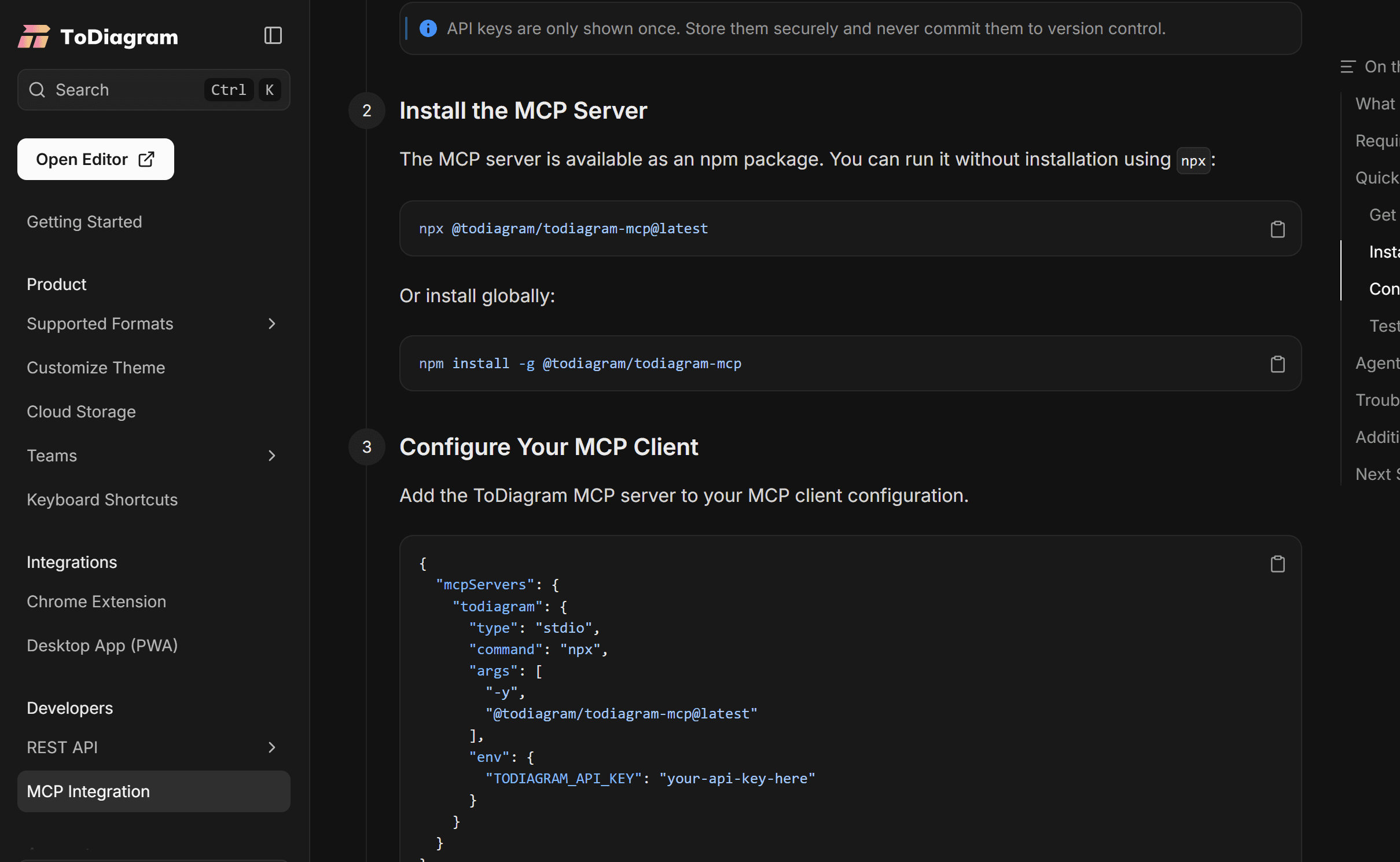Open Customize Theme page

96,368
